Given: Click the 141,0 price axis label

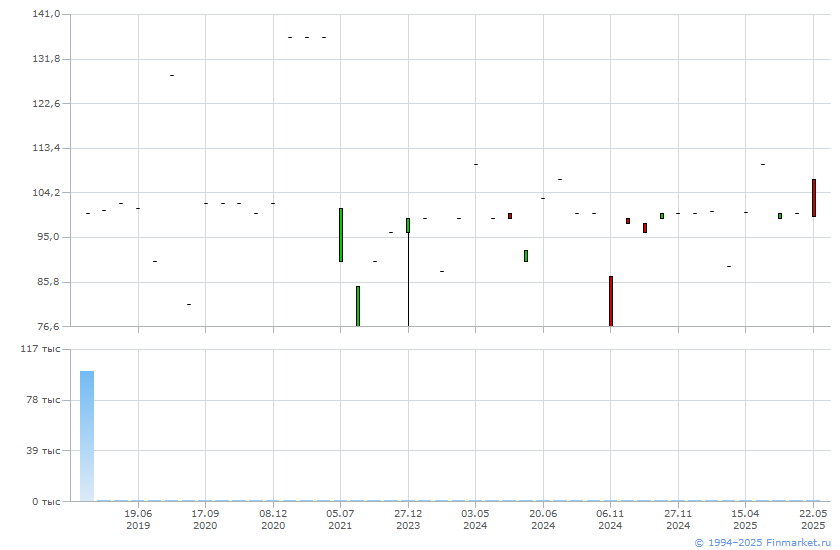Looking at the screenshot, I should click(46, 14).
